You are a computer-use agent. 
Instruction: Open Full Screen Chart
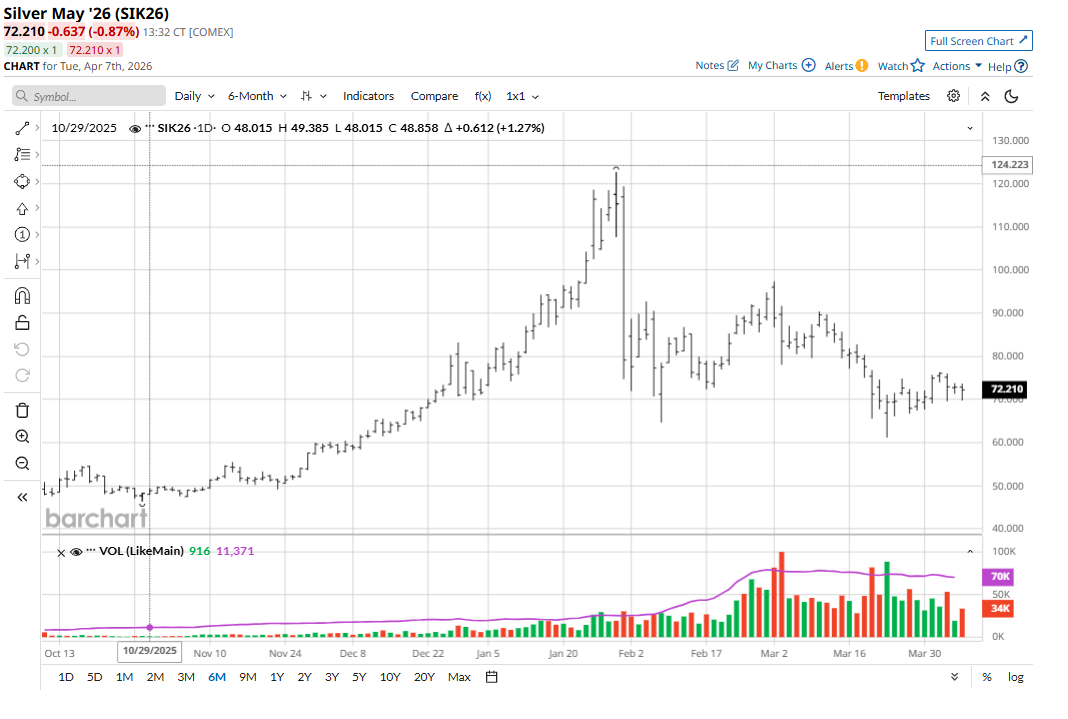(978, 41)
